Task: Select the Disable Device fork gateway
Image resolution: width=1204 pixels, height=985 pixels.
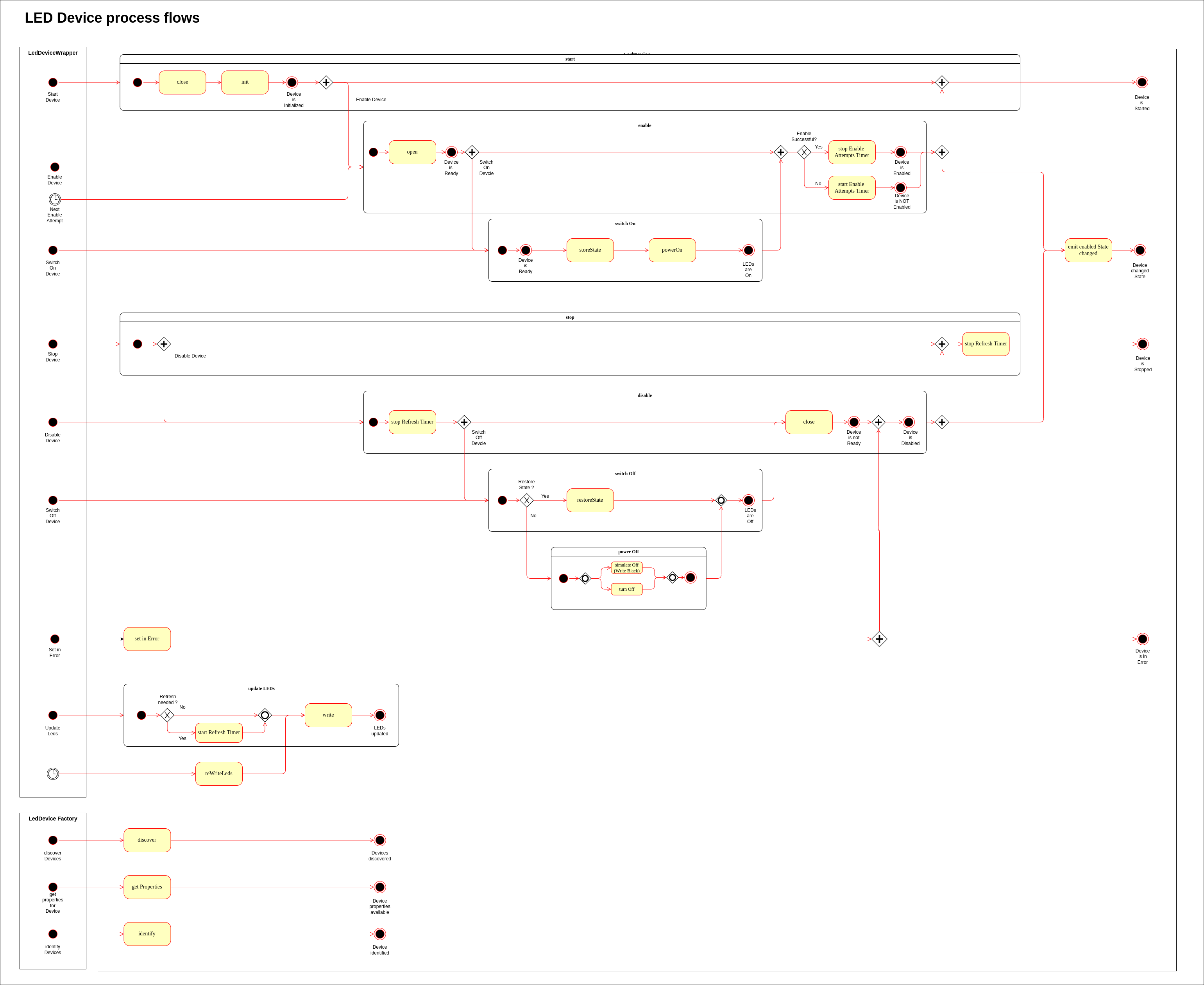Action: click(164, 344)
